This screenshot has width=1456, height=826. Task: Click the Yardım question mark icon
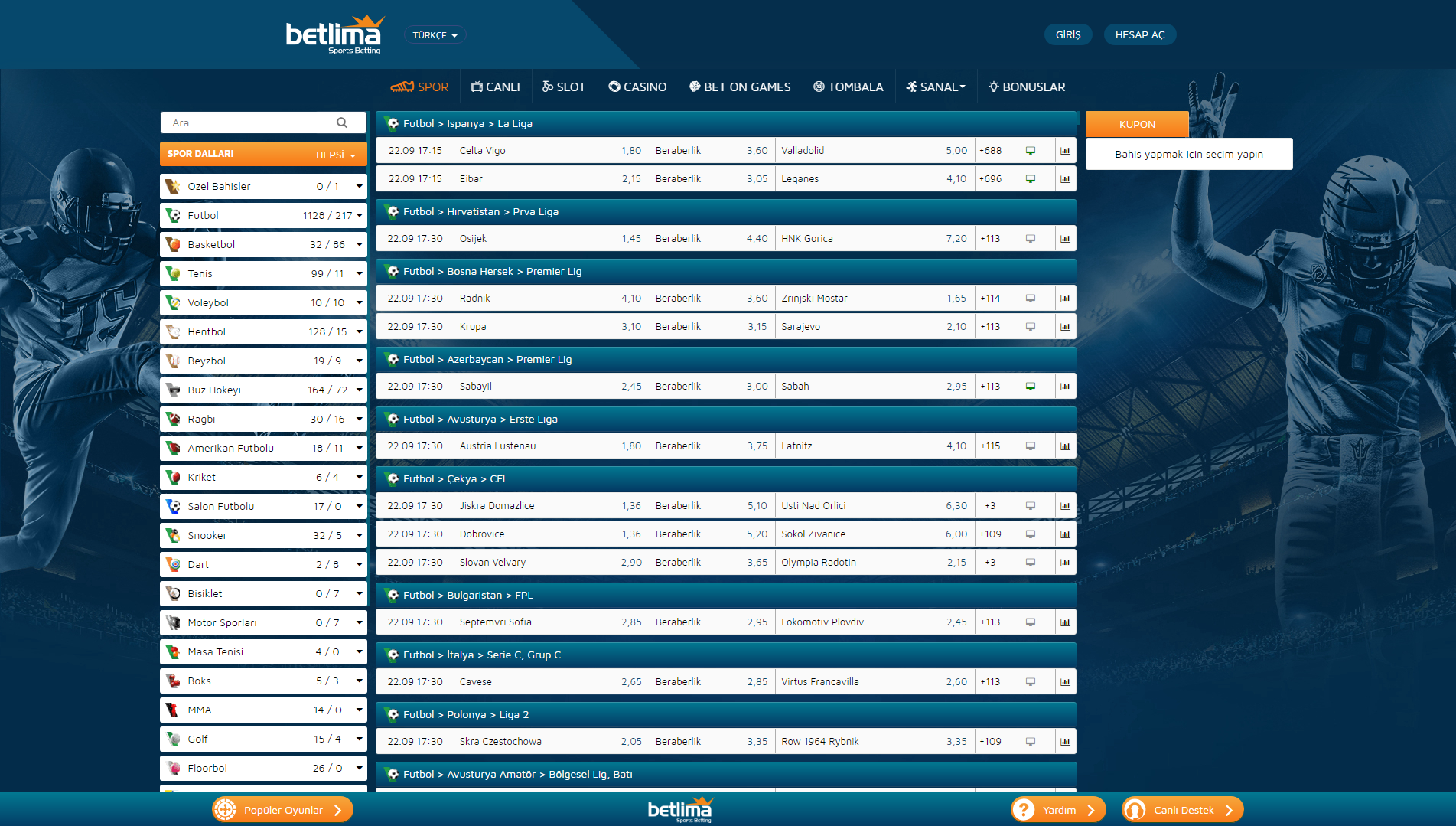(1024, 810)
